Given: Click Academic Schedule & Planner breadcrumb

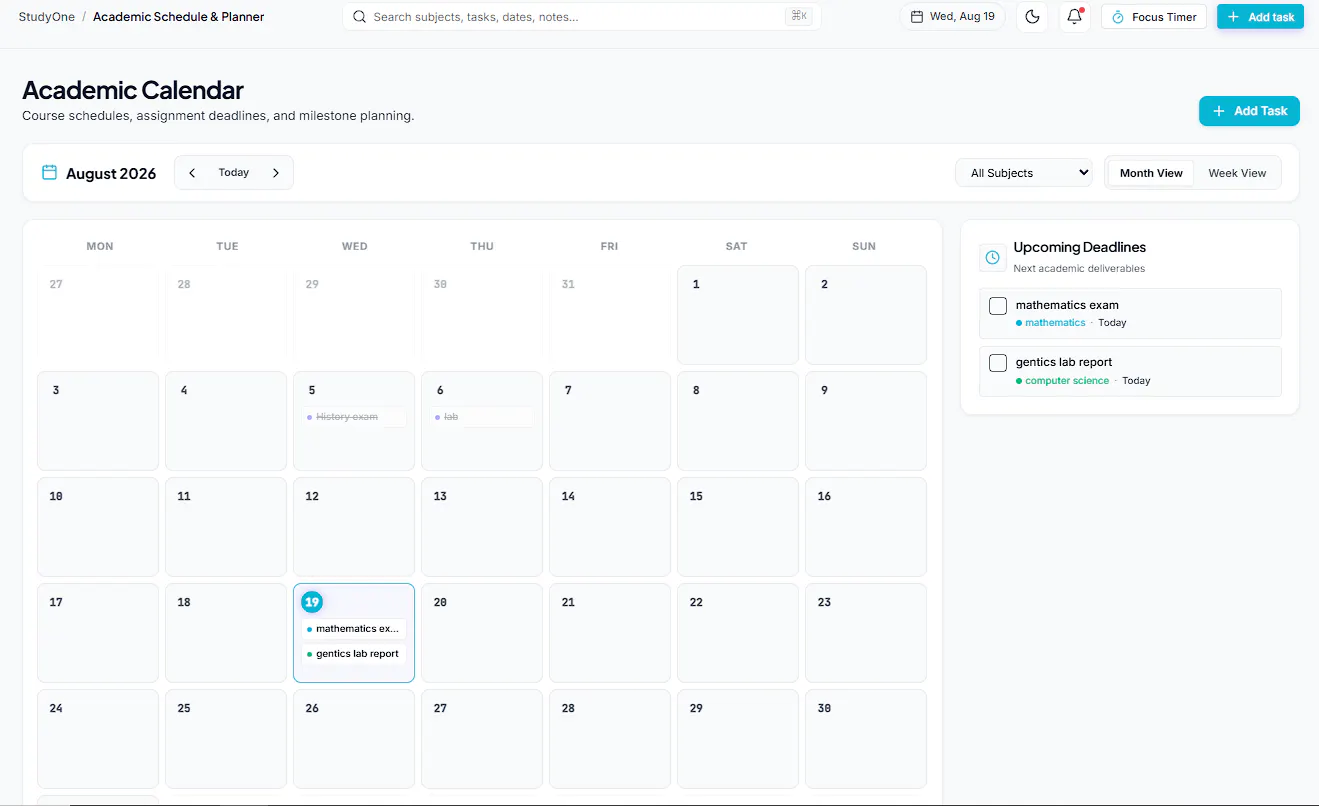Looking at the screenshot, I should pyautogui.click(x=179, y=17).
